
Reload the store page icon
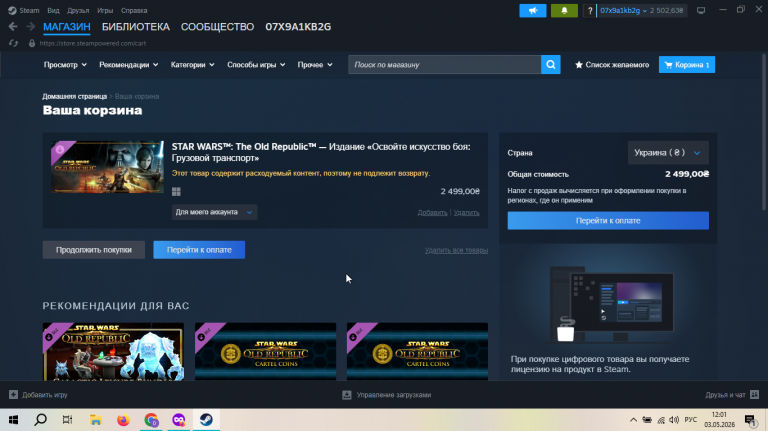pos(13,43)
